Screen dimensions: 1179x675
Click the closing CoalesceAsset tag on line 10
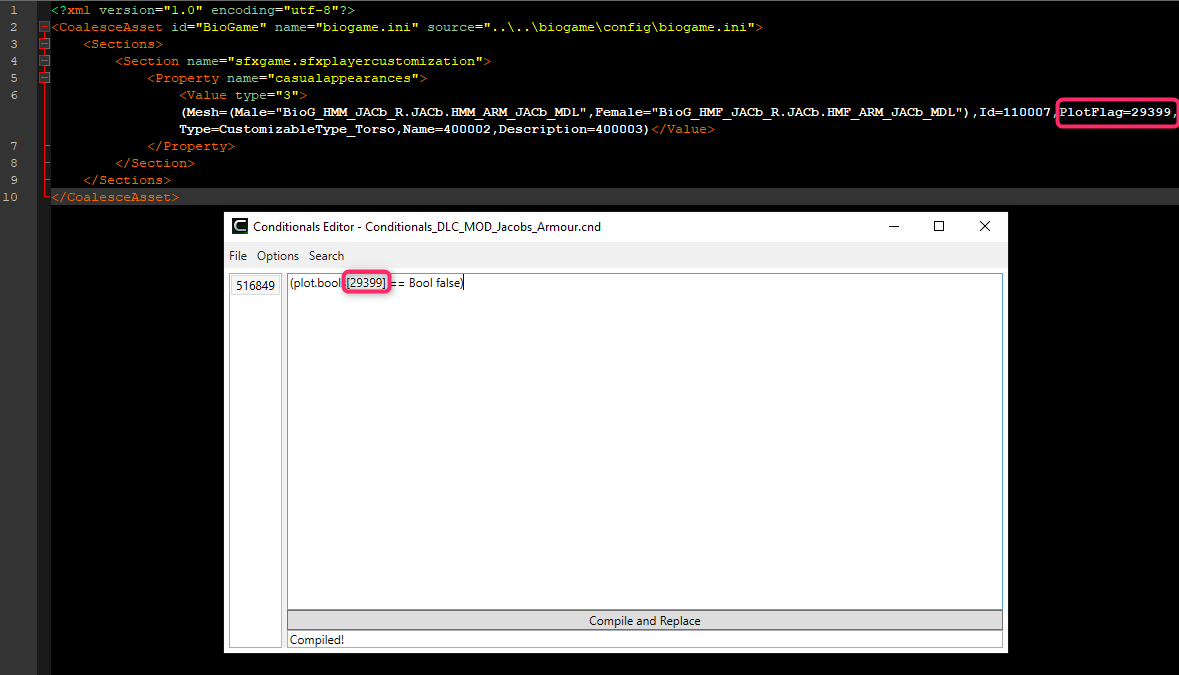click(x=115, y=197)
